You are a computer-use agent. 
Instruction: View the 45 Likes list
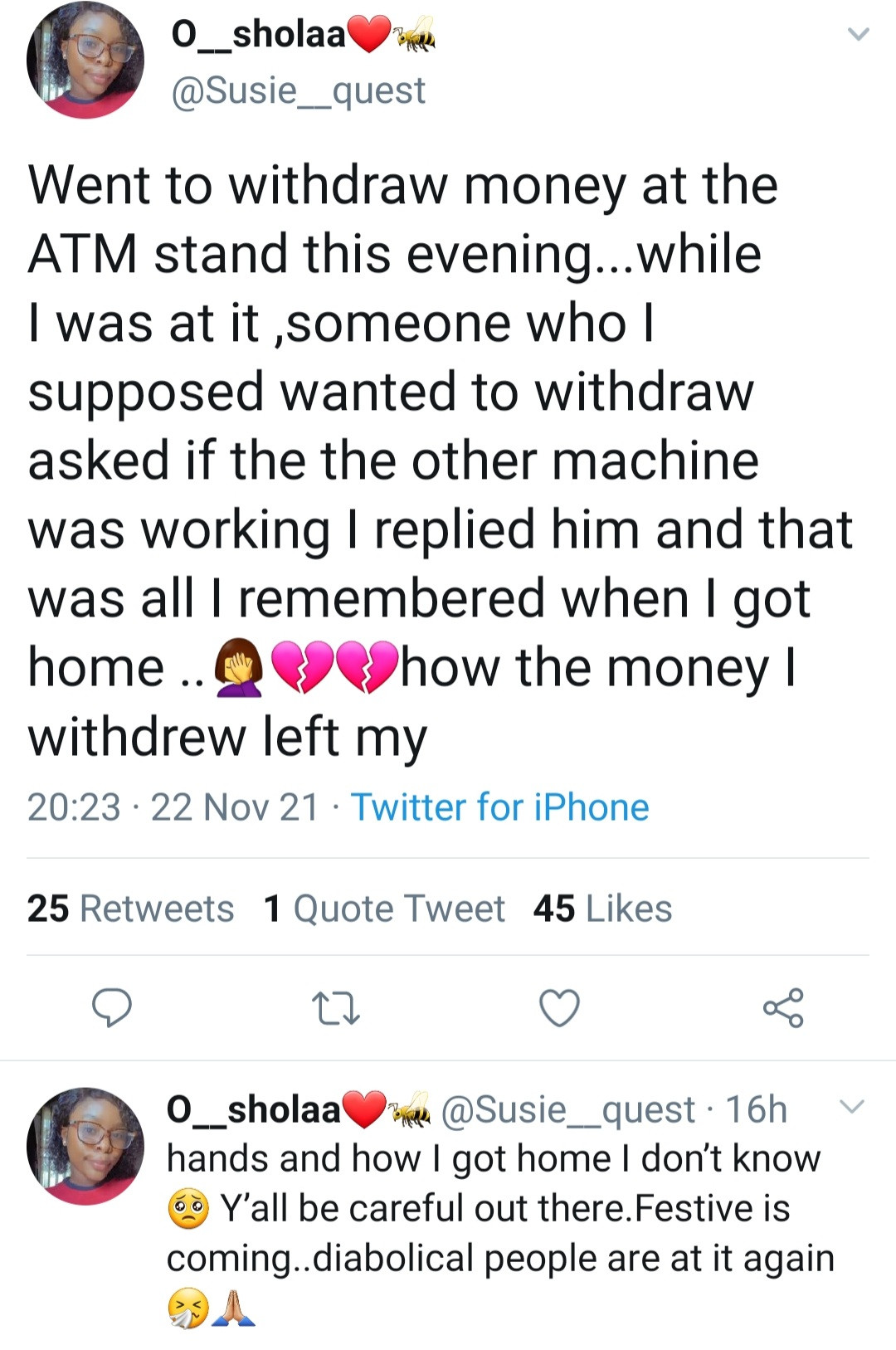(602, 909)
